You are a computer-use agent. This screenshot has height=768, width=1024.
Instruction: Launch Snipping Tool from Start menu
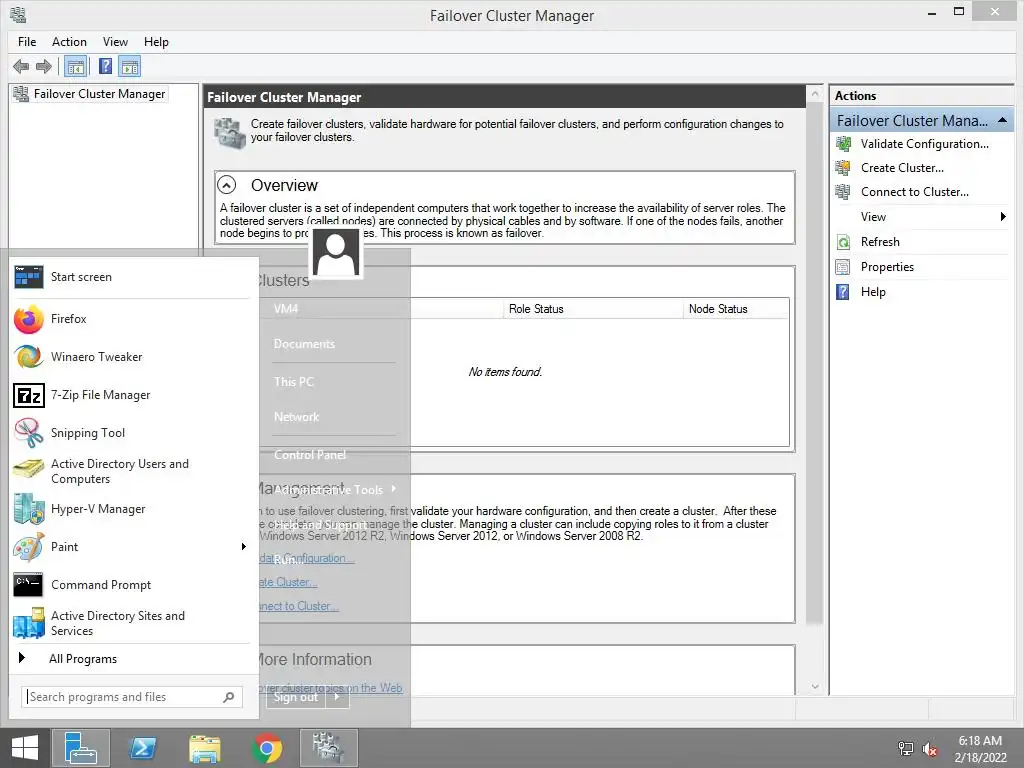131,432
